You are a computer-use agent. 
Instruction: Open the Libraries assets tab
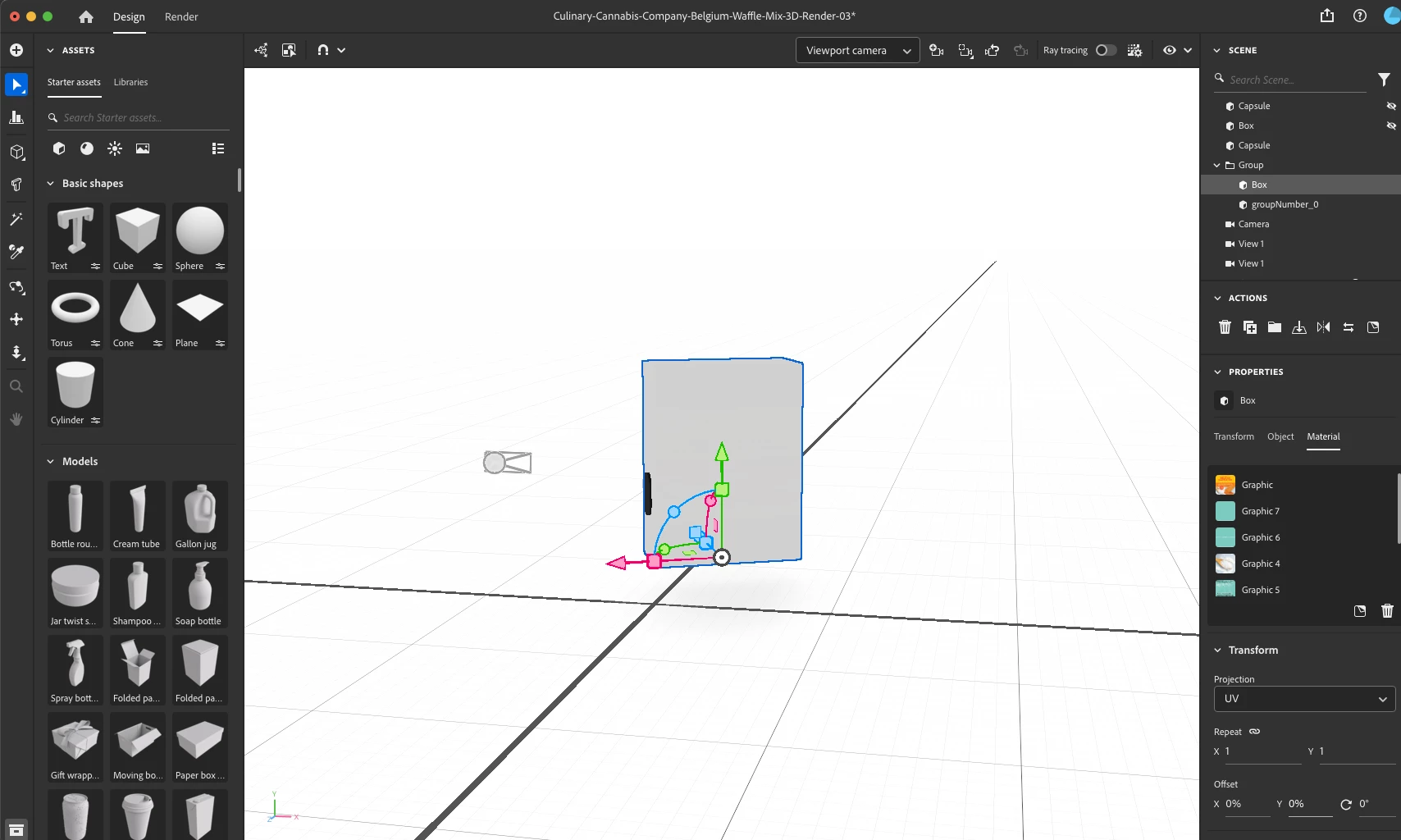(x=130, y=82)
